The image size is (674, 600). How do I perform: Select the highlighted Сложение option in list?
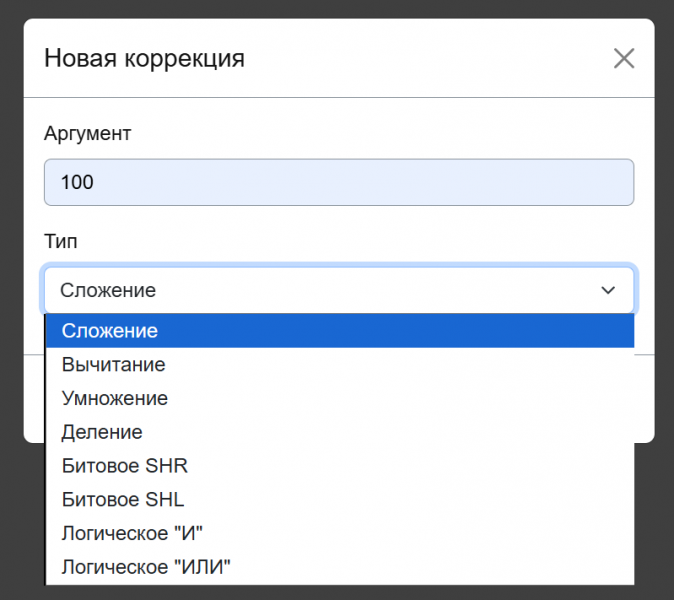[x=110, y=331]
